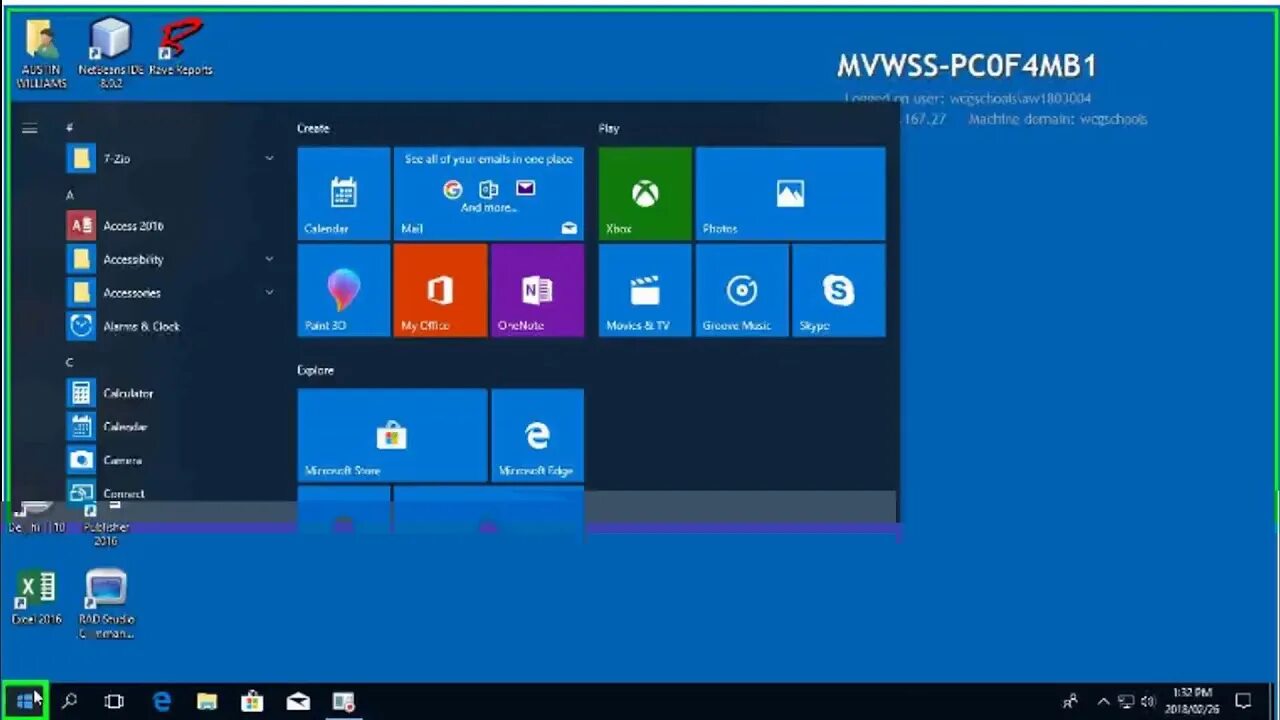The height and width of the screenshot is (720, 1280).
Task: Expand the Start menu hamburger navigation
Action: pos(30,128)
